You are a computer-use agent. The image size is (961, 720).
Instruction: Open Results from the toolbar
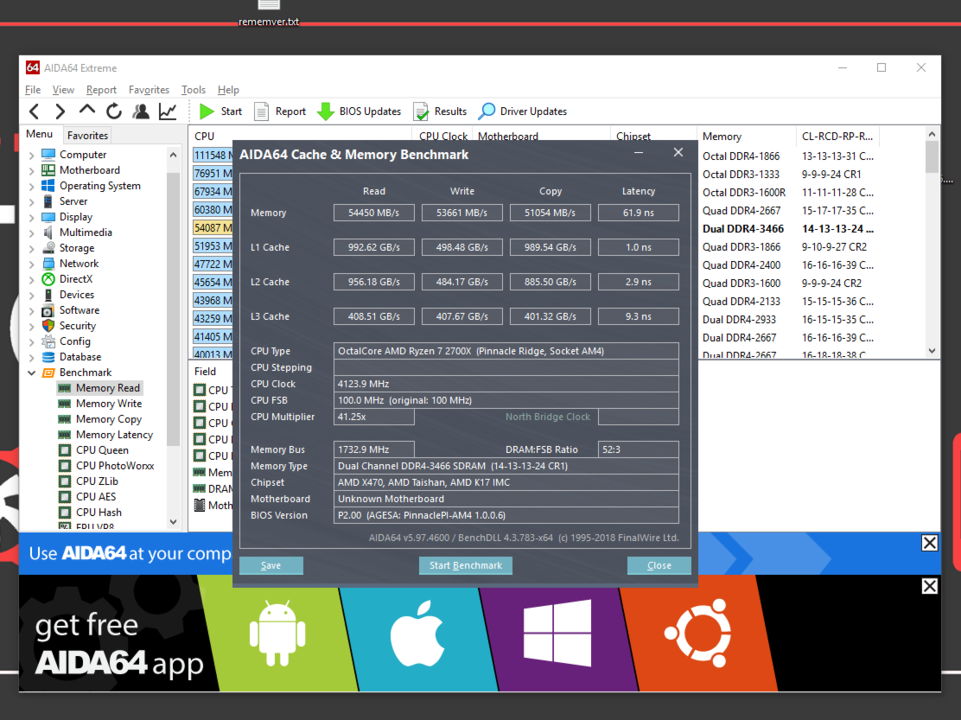click(x=440, y=112)
